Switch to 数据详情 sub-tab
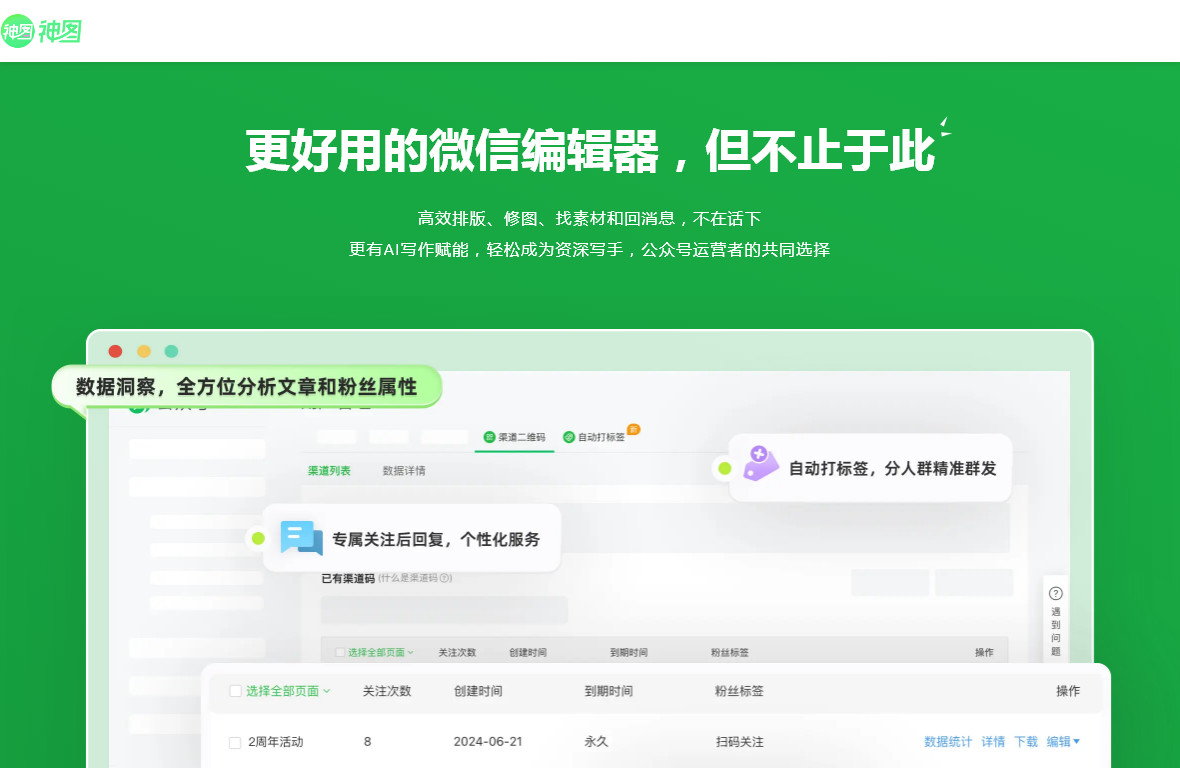 pos(403,471)
